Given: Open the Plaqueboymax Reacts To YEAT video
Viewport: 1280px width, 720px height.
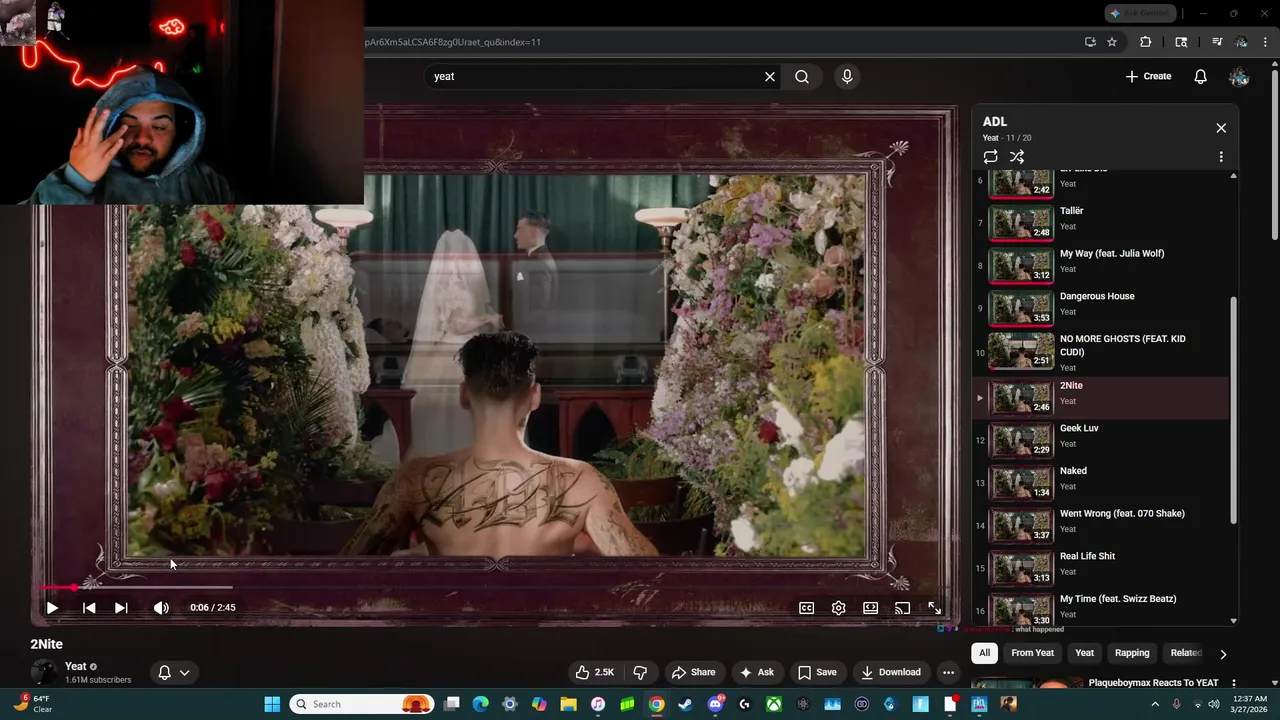Looking at the screenshot, I should (x=1153, y=683).
